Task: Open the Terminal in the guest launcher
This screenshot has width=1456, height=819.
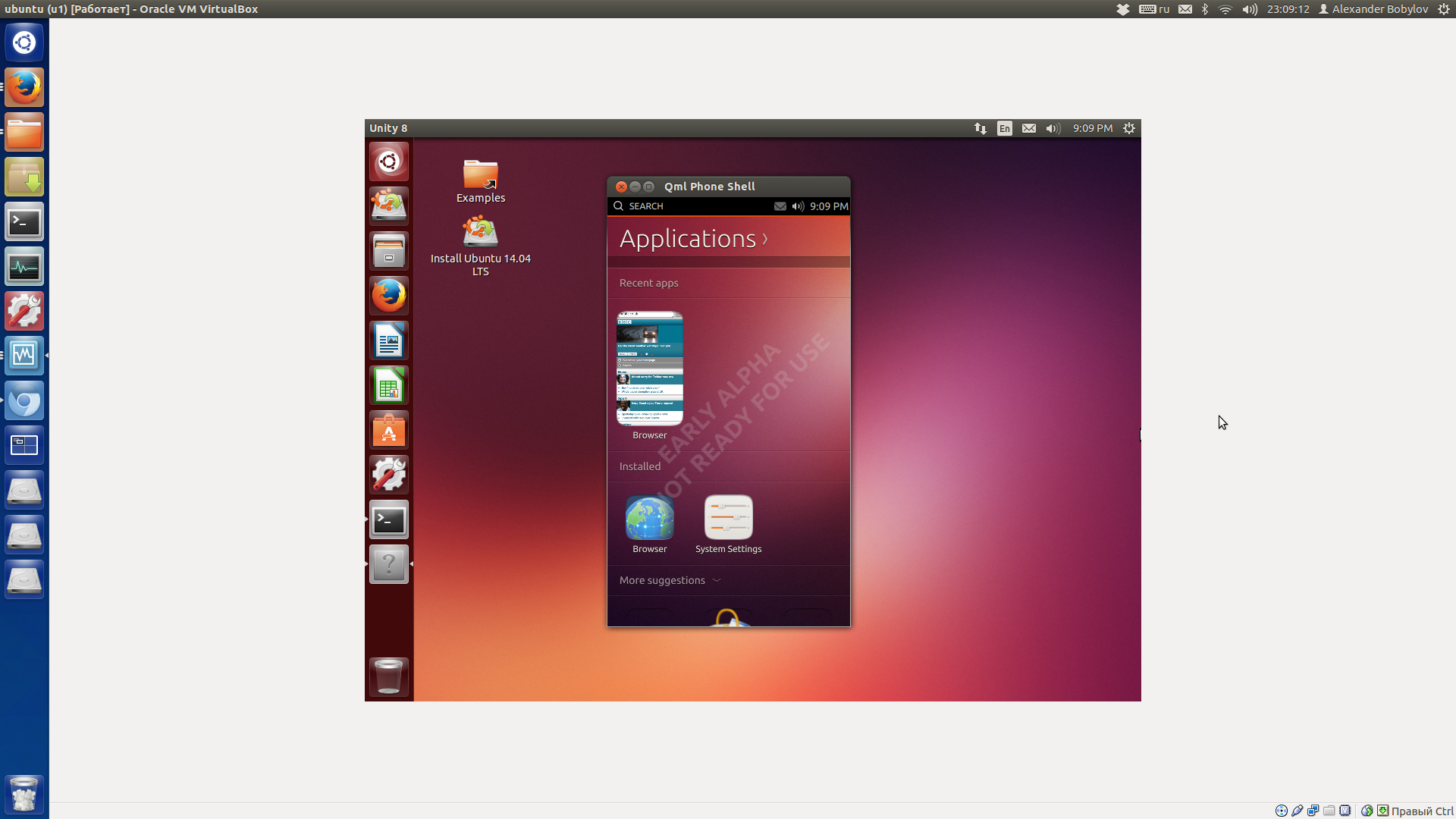Action: pyautogui.click(x=389, y=519)
